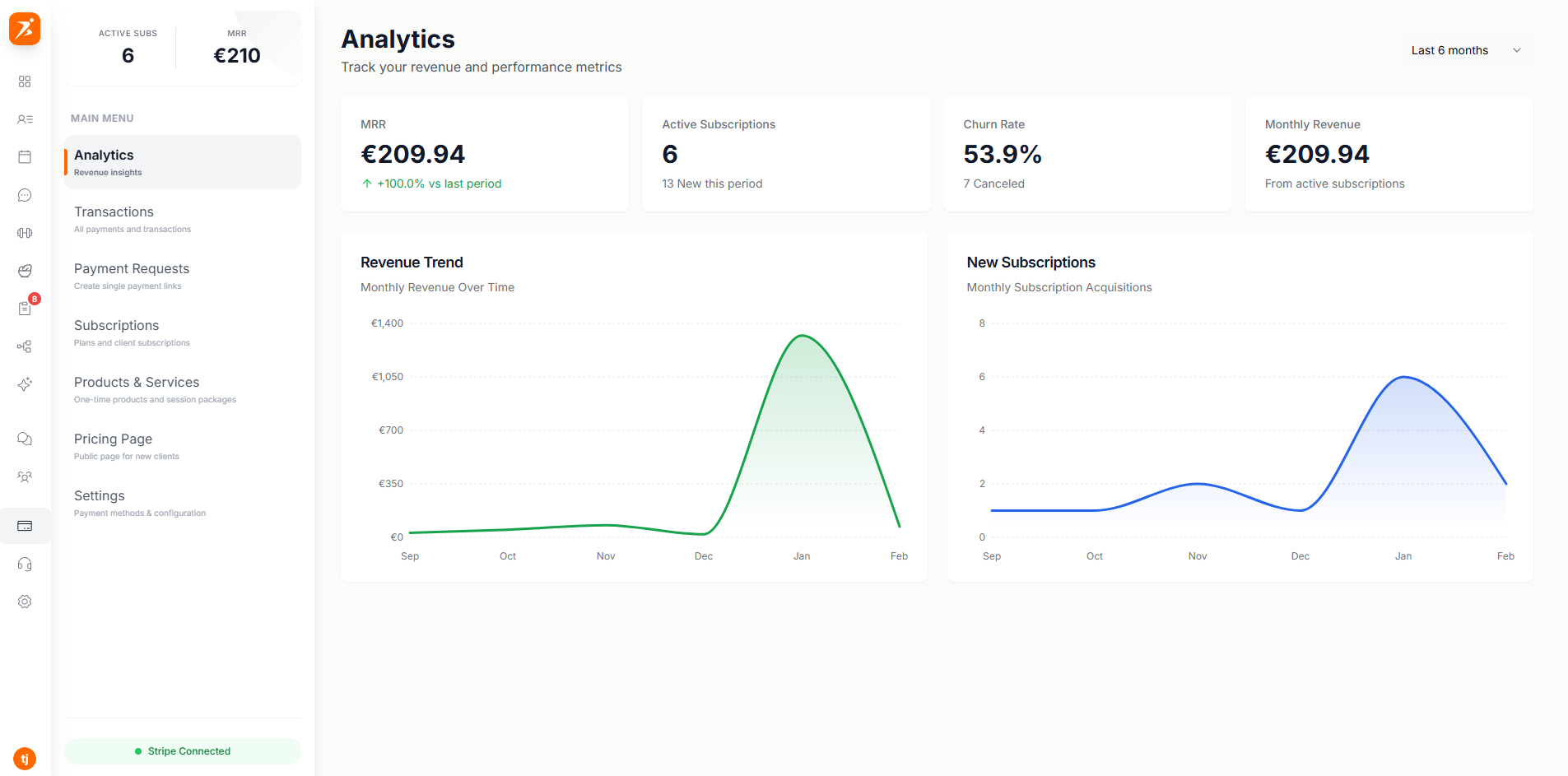Open the chat bubble messages icon
The width and height of the screenshot is (1568, 776).
point(25,195)
